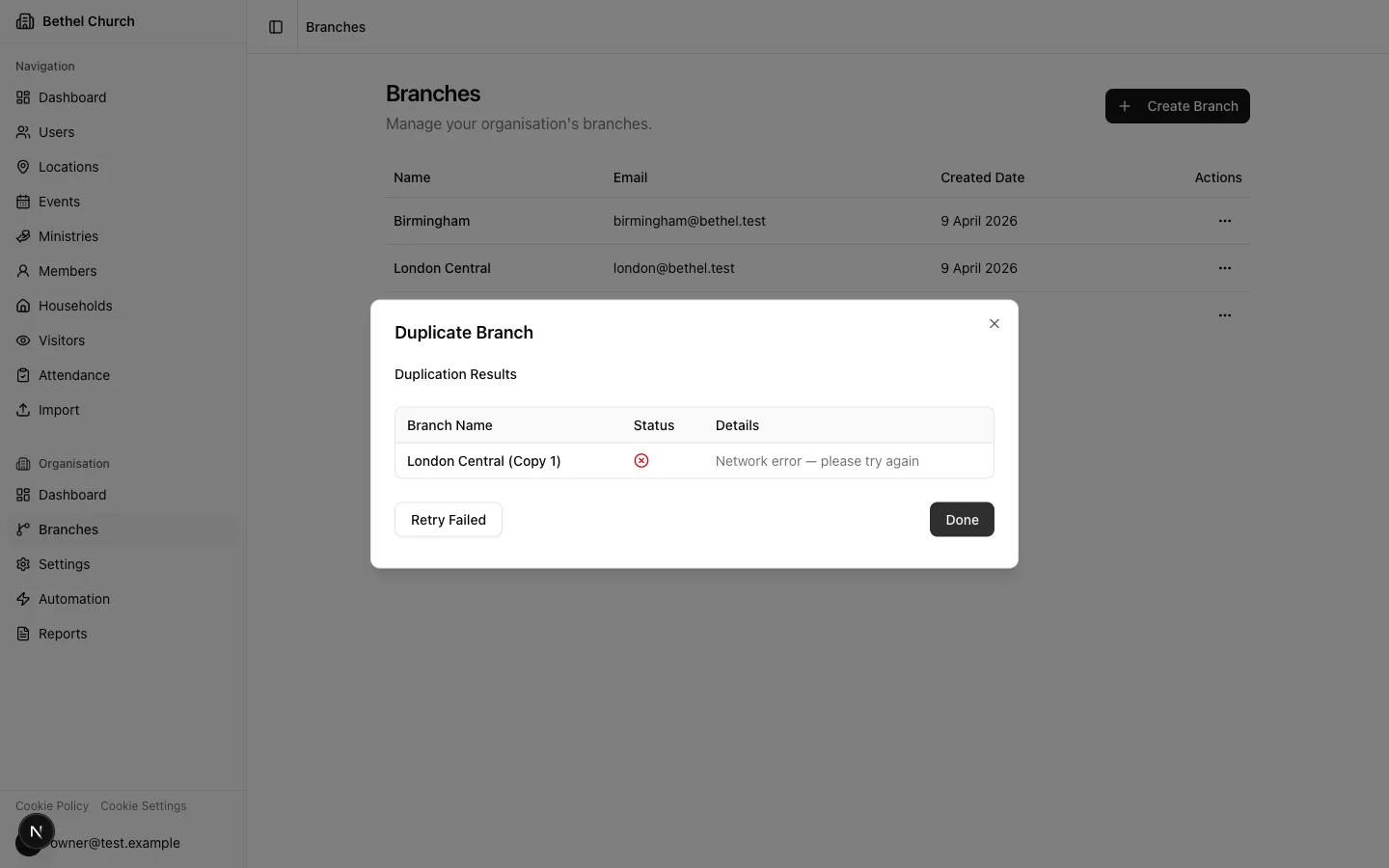
Task: Open Events from navigation
Action: point(123,202)
